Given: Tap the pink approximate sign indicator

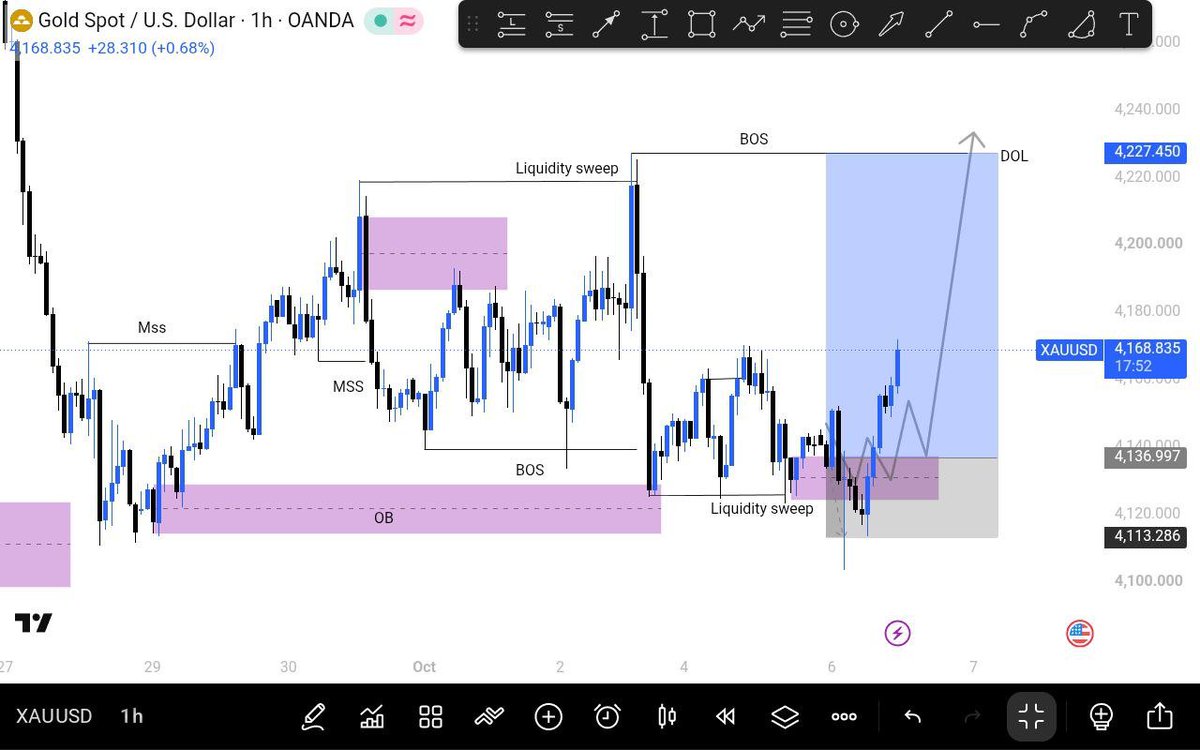Looking at the screenshot, I should click(407, 20).
